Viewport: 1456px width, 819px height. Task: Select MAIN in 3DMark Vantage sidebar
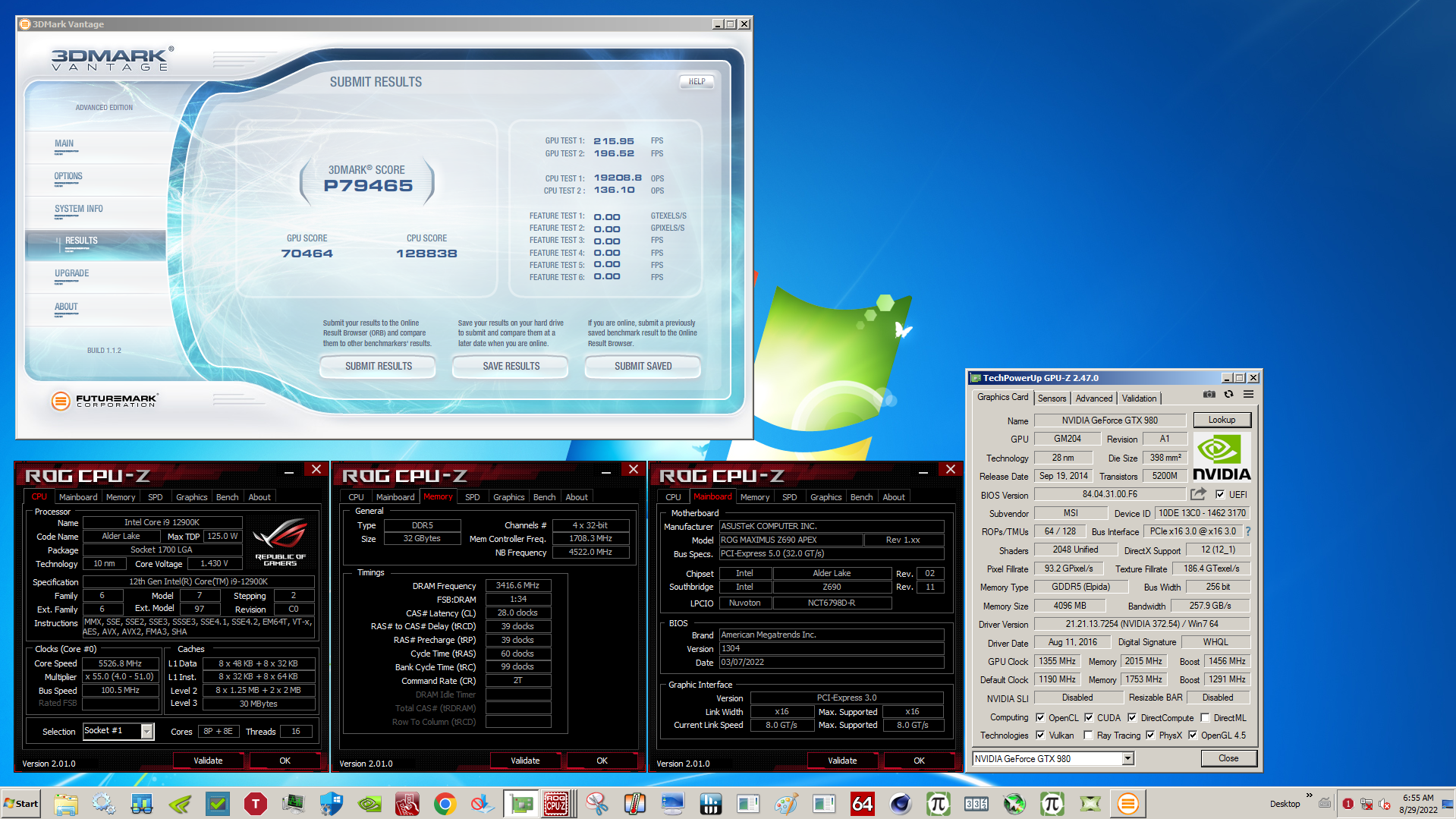point(64,143)
